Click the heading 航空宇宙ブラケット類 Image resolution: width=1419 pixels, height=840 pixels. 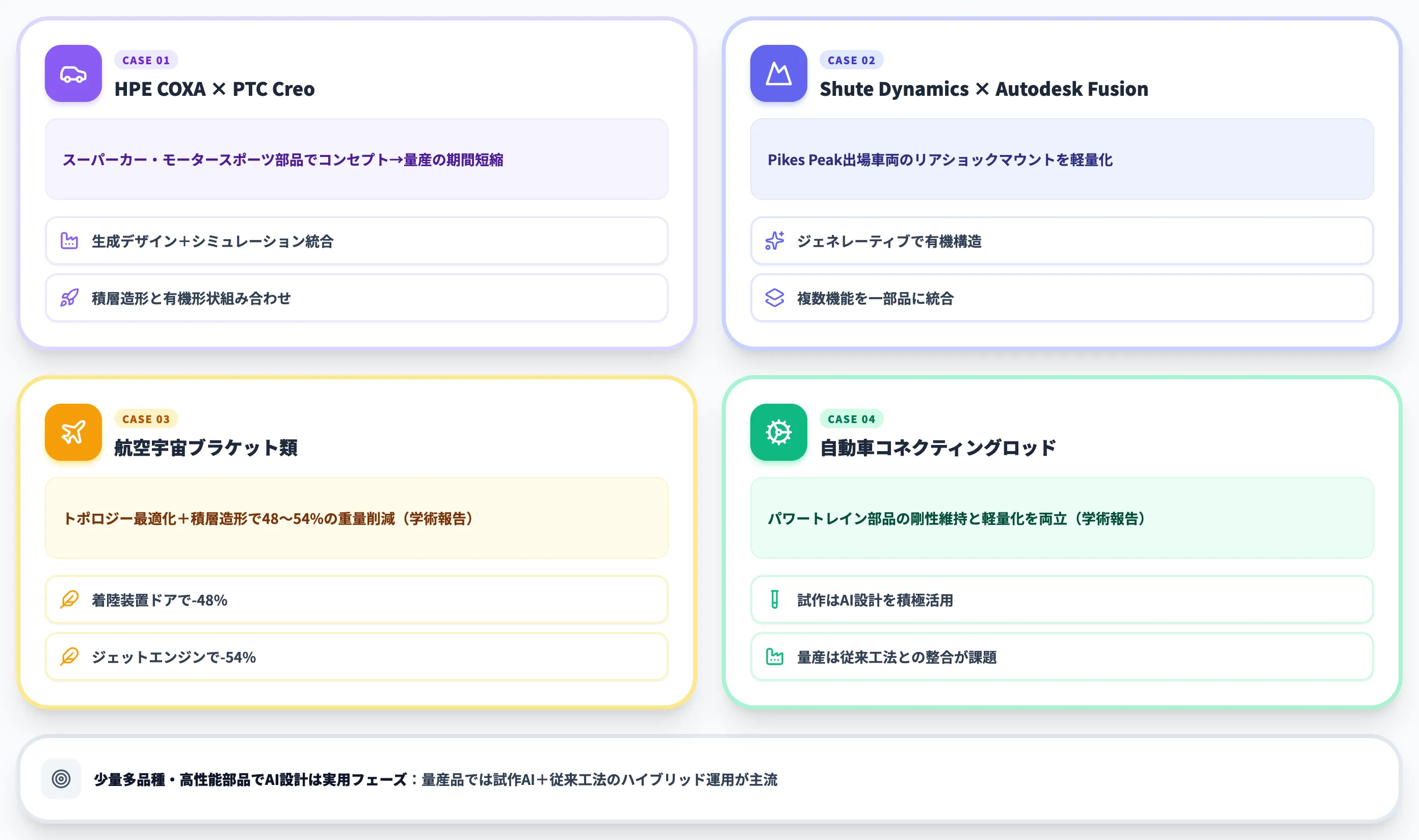click(206, 448)
